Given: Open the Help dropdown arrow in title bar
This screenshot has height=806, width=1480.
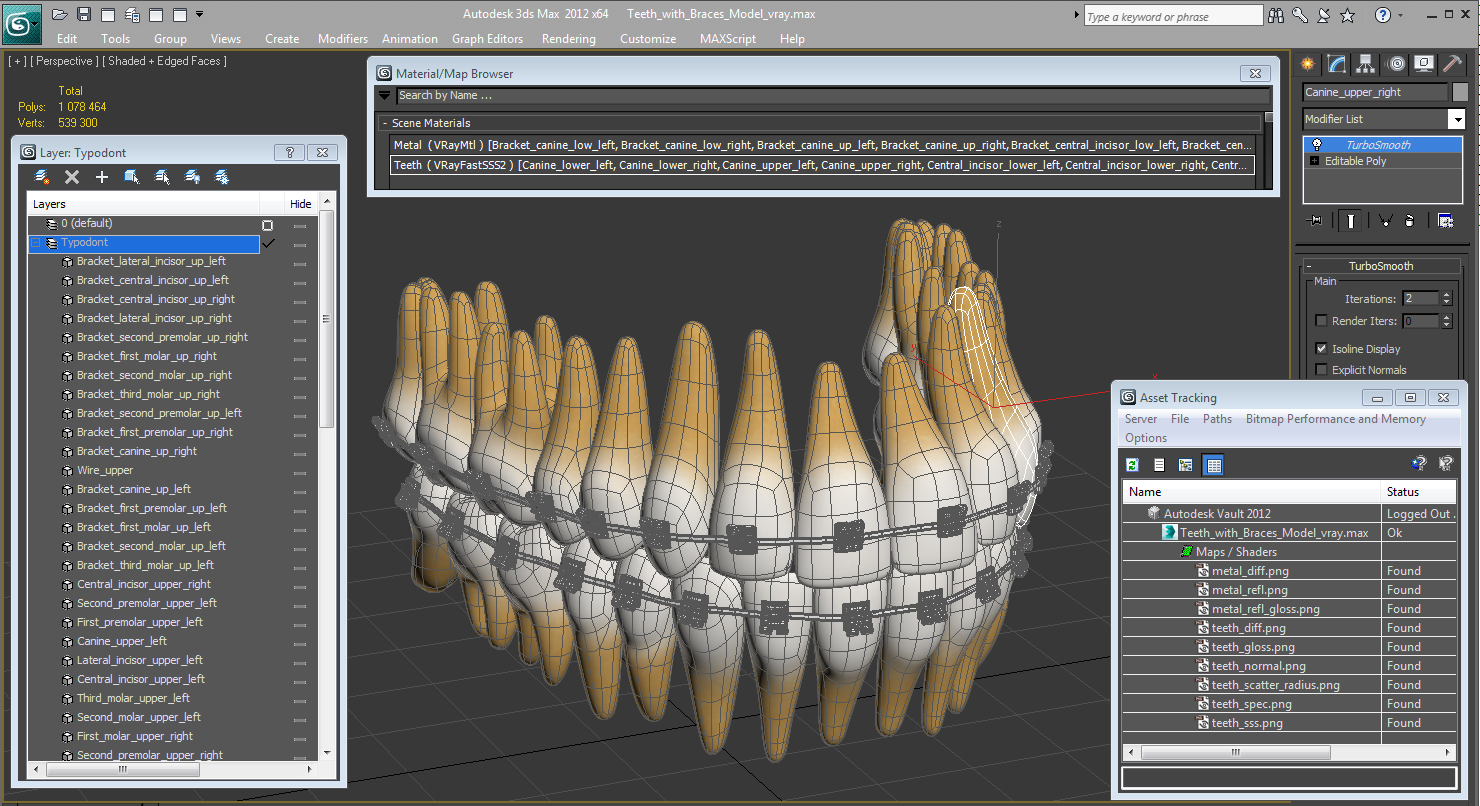Looking at the screenshot, I should [x=1402, y=15].
